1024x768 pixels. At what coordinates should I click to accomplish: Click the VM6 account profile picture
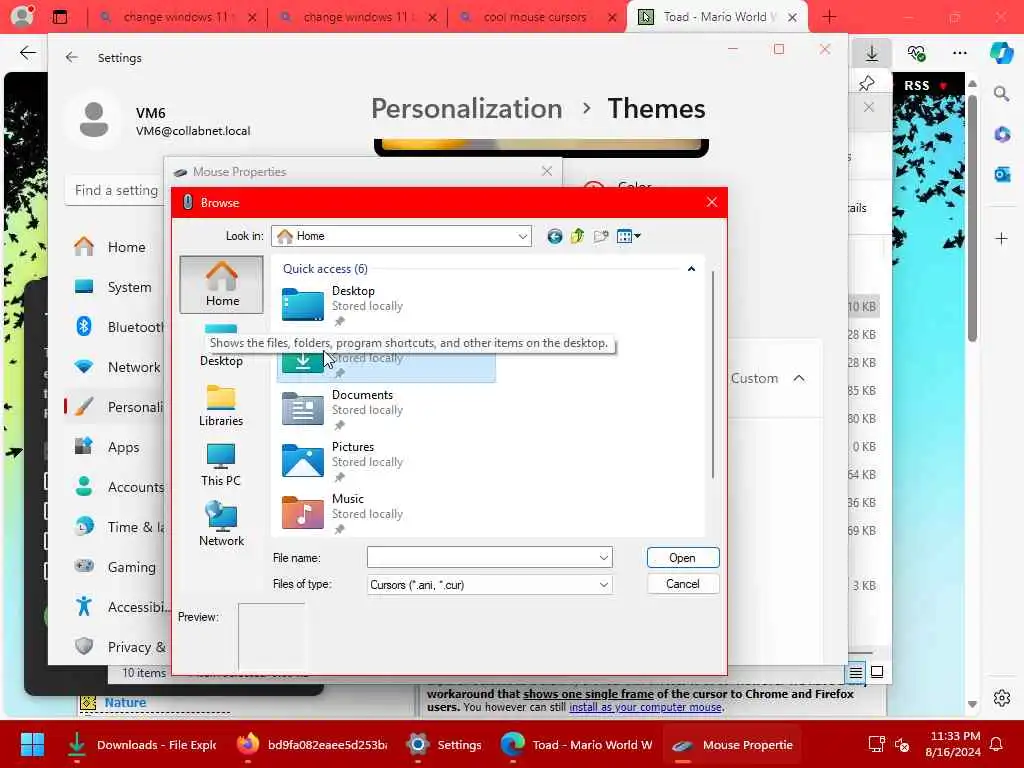pyautogui.click(x=94, y=120)
